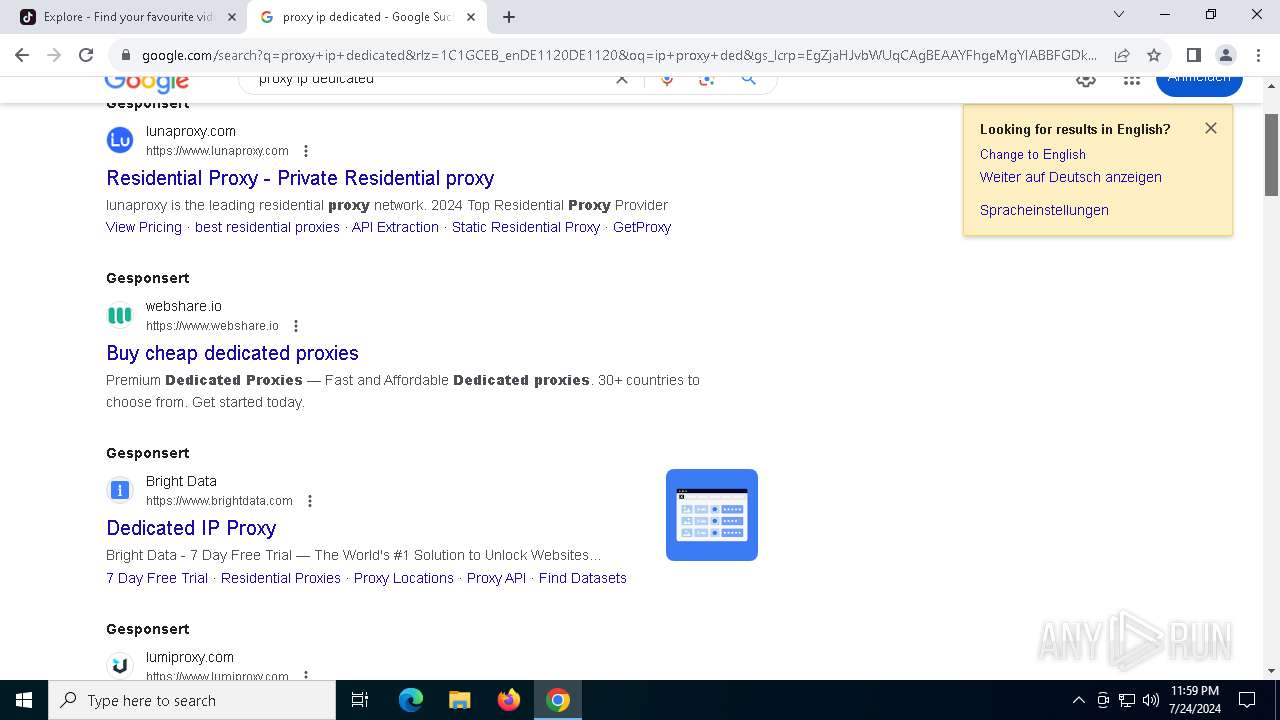The image size is (1280, 720).
Task: Open Residential Proxies sitelink
Action: 281,578
